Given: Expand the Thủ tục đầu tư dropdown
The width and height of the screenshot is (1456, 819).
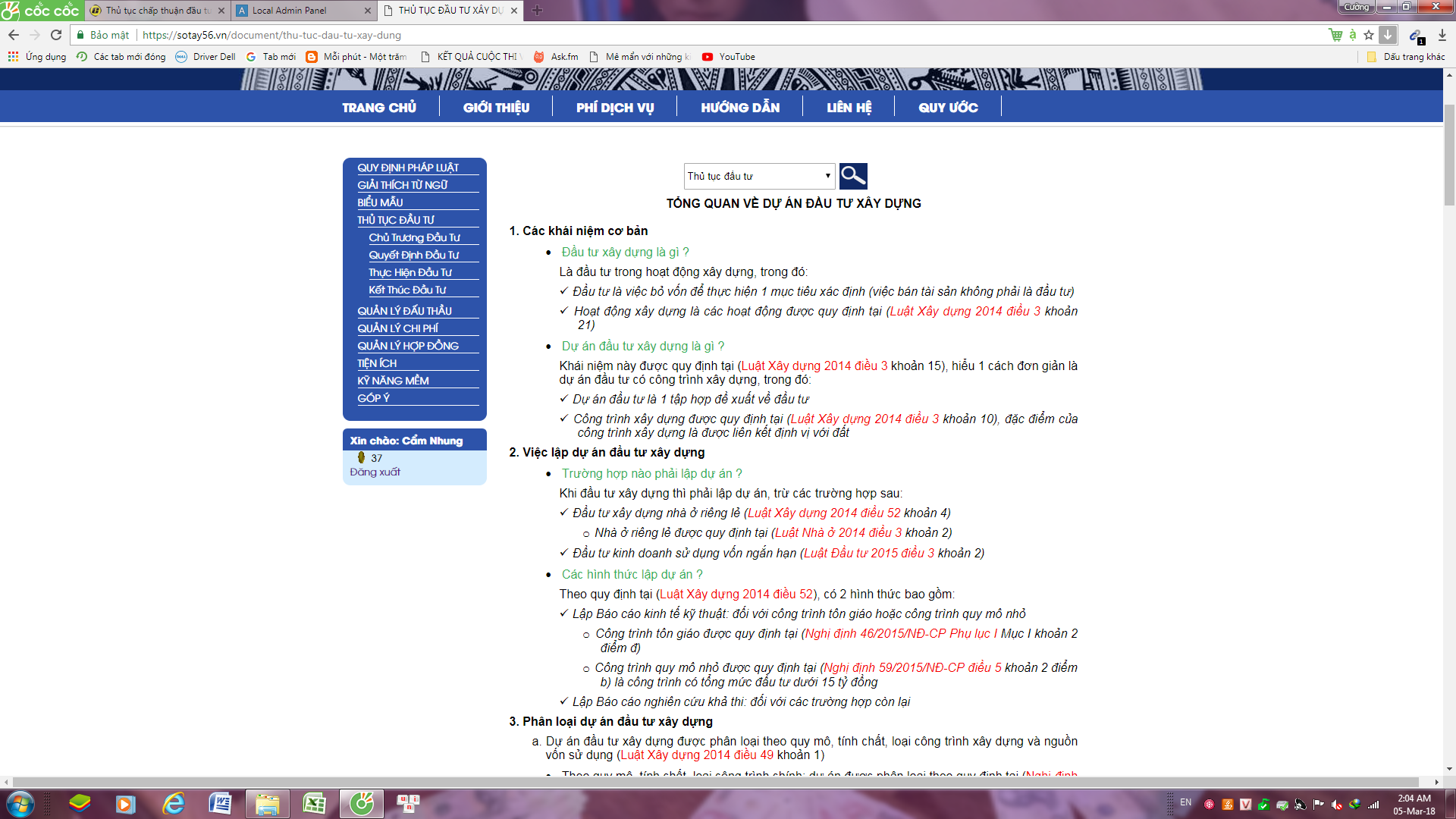Looking at the screenshot, I should (758, 176).
